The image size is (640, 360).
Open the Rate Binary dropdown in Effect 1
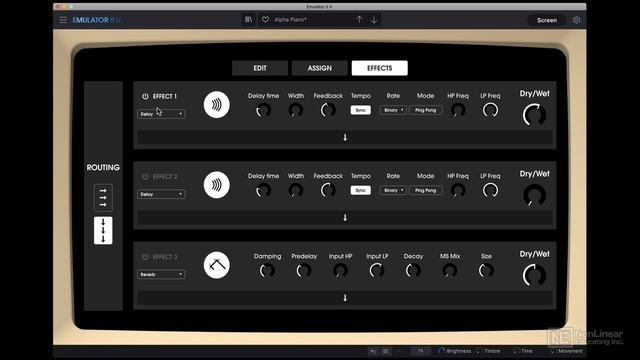(x=393, y=110)
